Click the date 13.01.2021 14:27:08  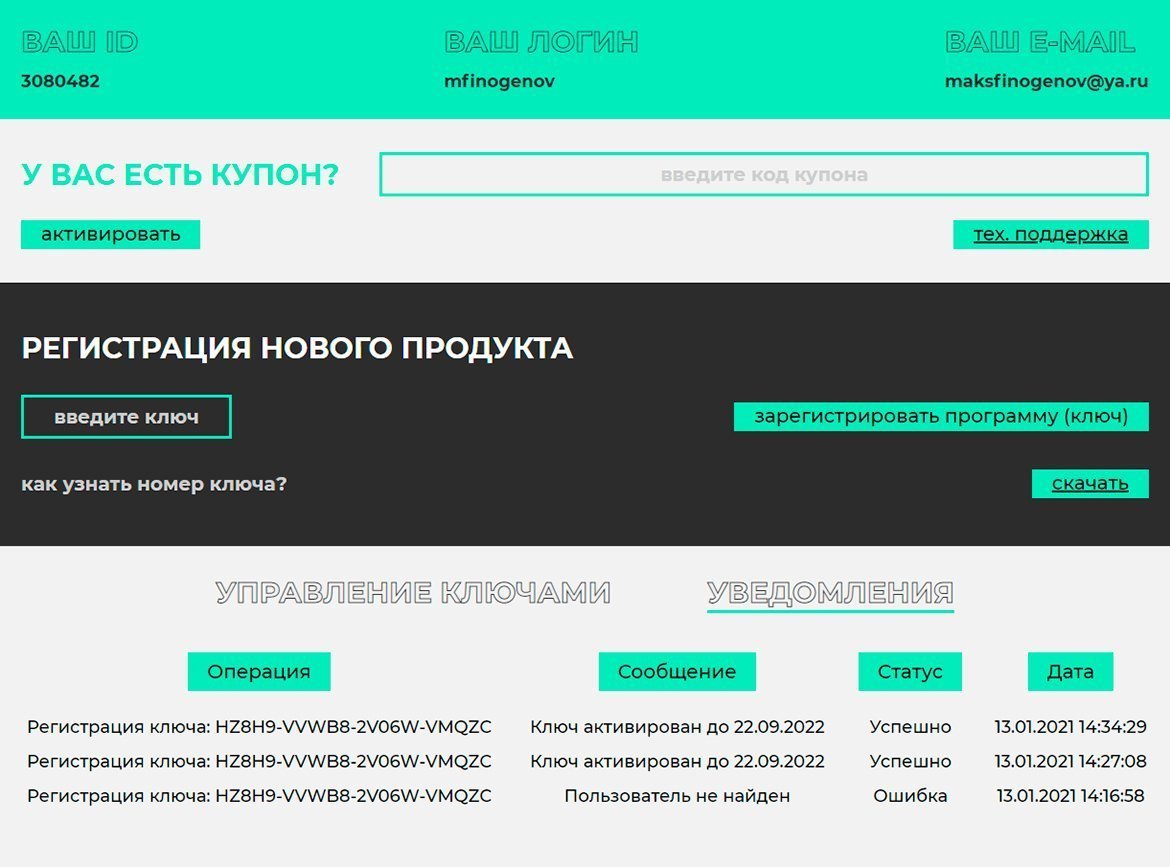point(1070,761)
